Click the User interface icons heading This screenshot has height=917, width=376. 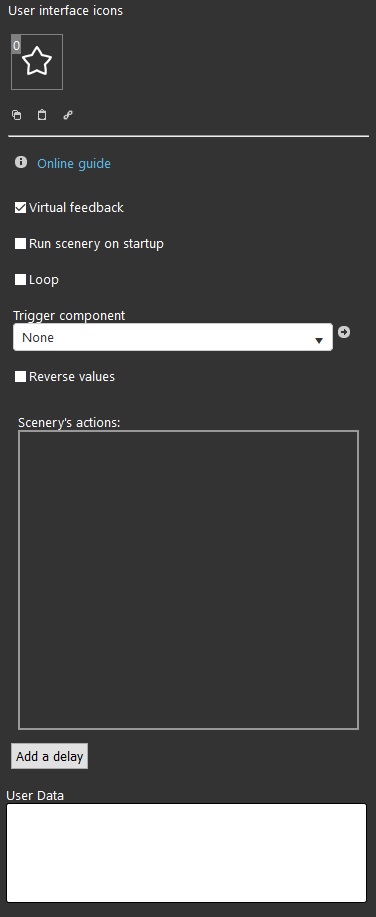[x=65, y=11]
